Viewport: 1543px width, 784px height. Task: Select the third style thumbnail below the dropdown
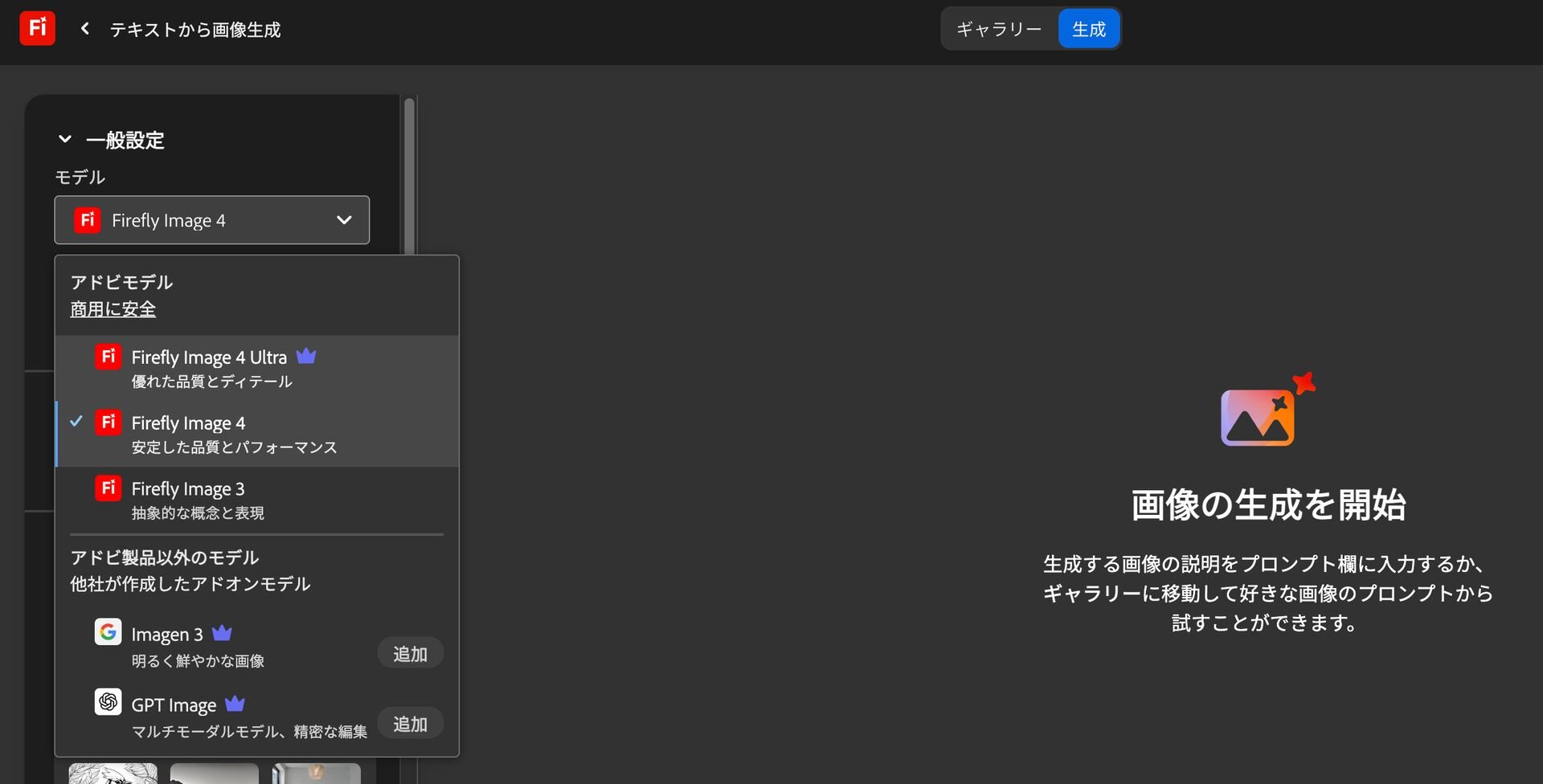[316, 774]
